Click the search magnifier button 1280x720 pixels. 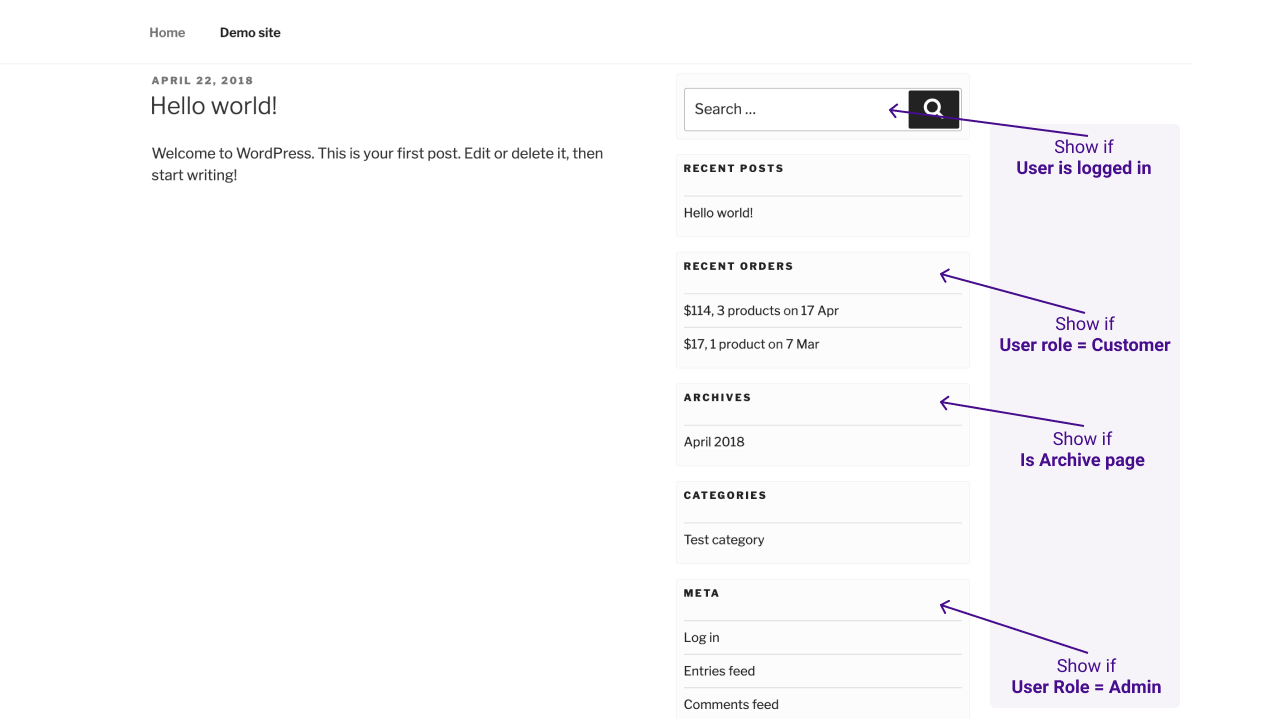tap(934, 109)
